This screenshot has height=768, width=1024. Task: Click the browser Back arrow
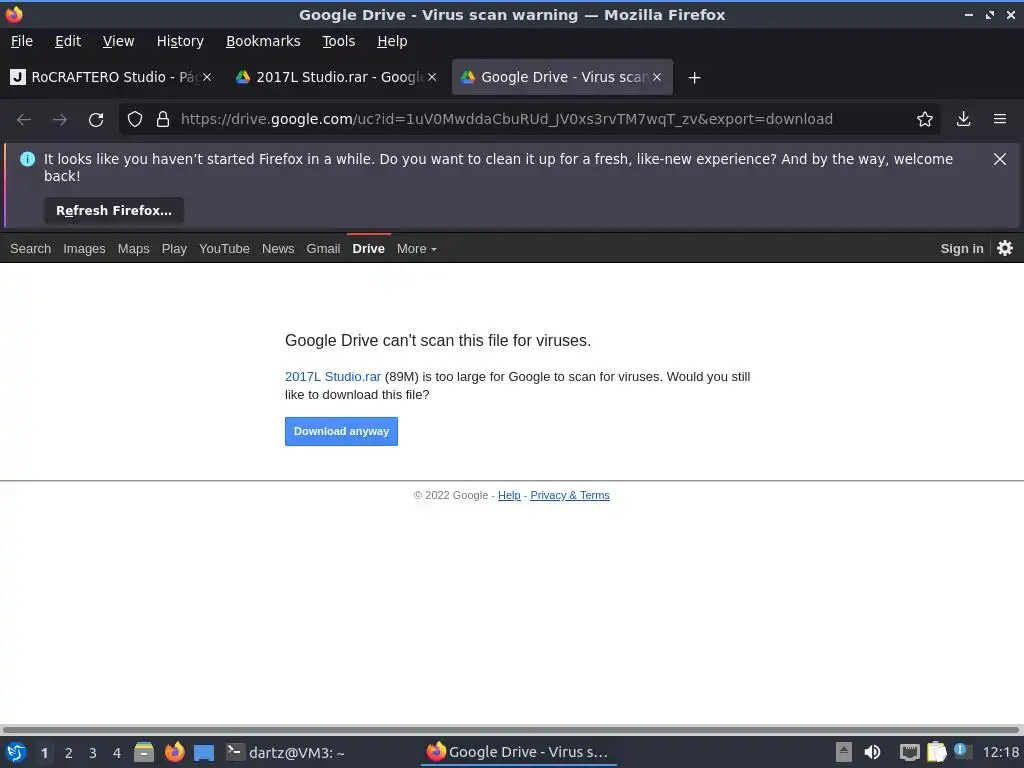(24, 120)
